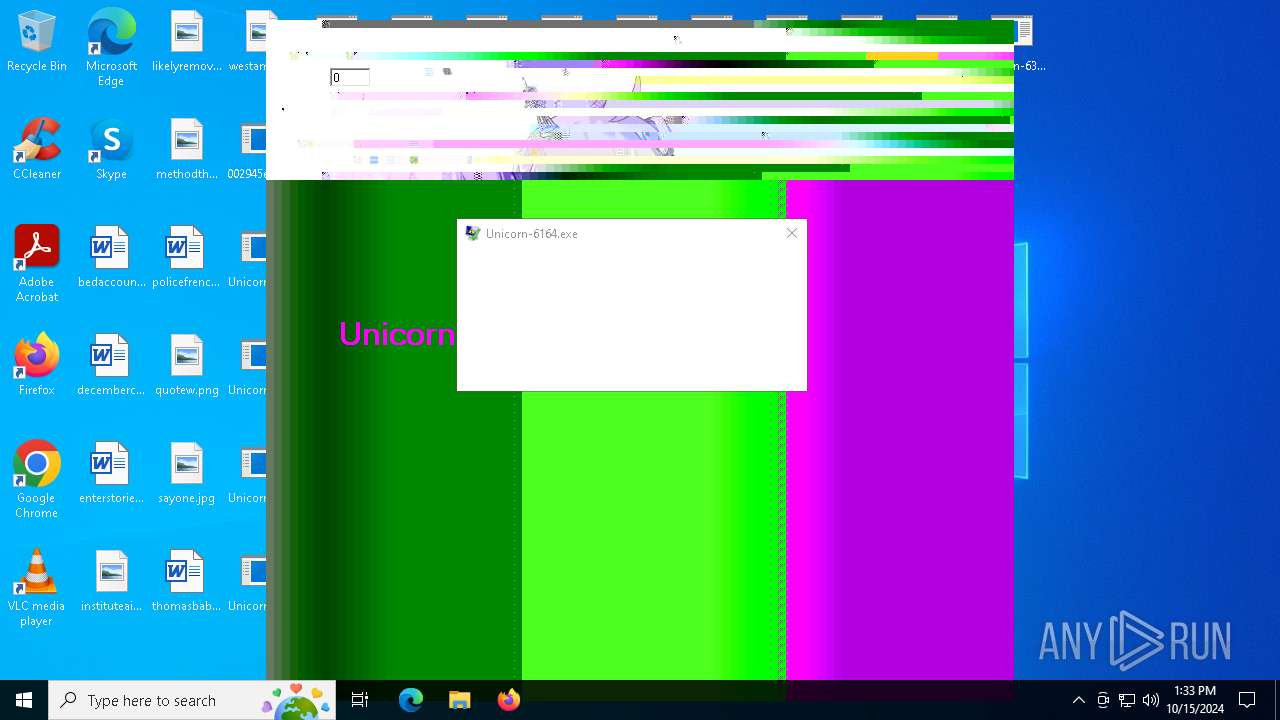The width and height of the screenshot is (1280, 720).
Task: Open Firefox from the taskbar
Action: [x=509, y=700]
